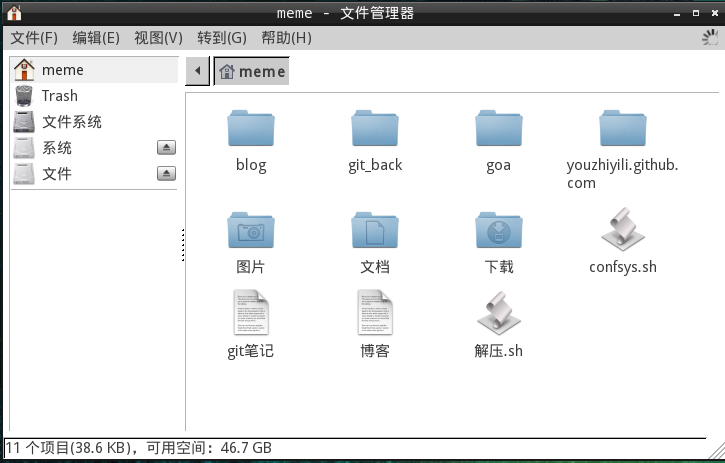Select the 解压.sh script icon
The height and width of the screenshot is (463, 725).
[x=498, y=313]
